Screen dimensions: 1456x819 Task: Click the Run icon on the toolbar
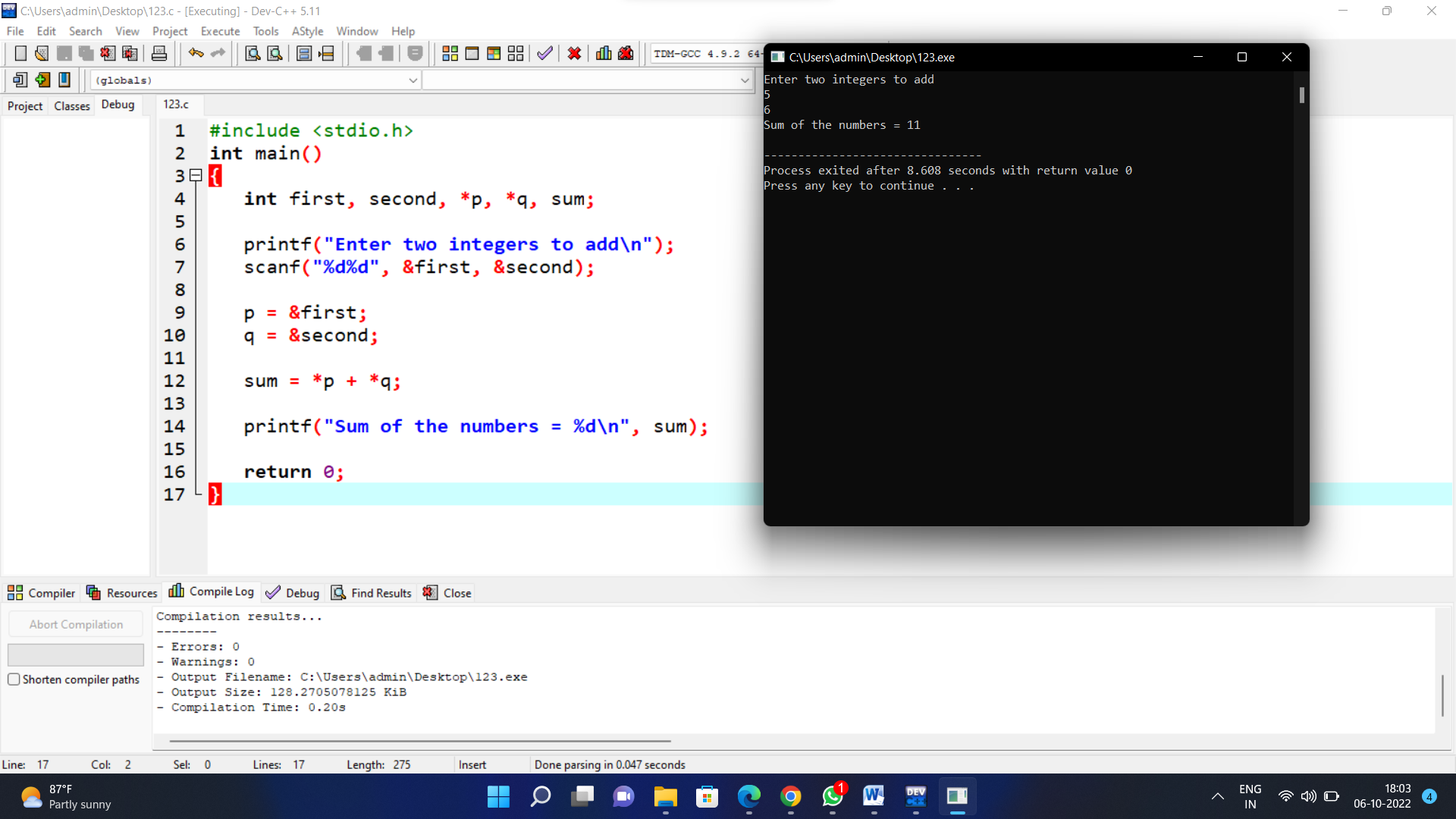pos(472,53)
